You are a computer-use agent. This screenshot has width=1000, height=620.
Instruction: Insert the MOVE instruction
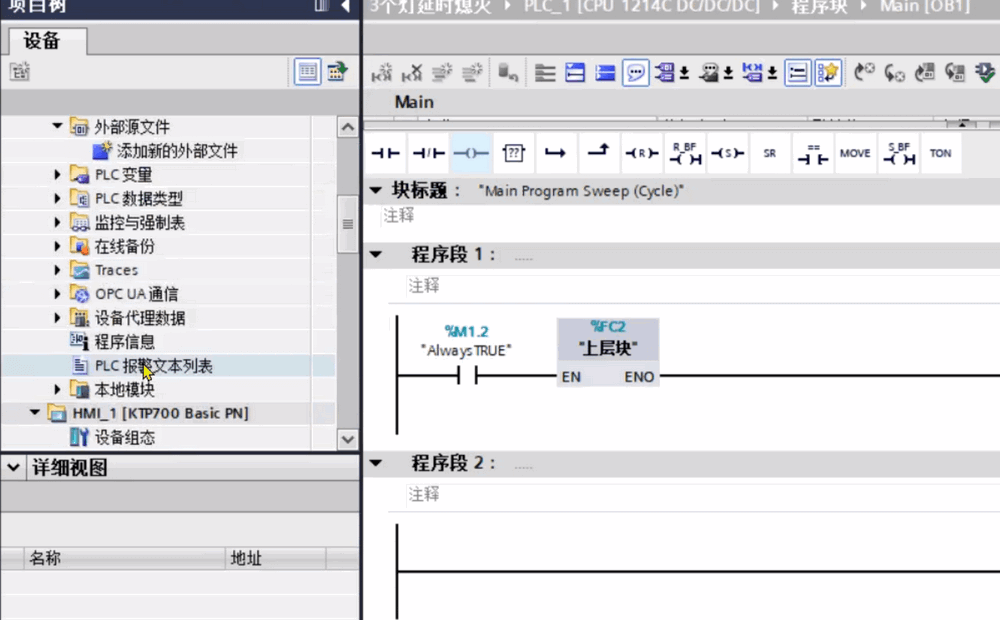[x=855, y=154]
